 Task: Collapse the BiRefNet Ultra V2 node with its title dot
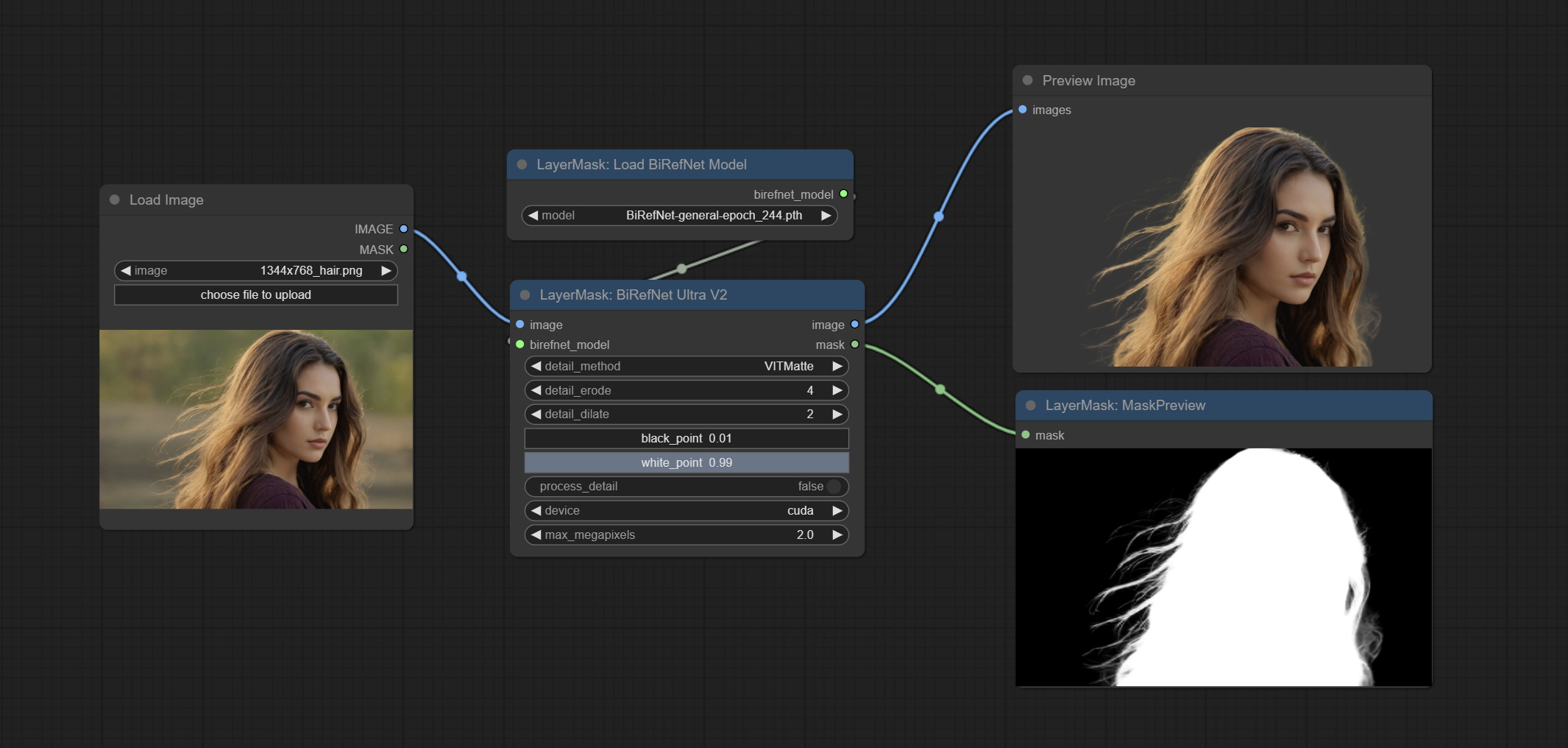[525, 294]
